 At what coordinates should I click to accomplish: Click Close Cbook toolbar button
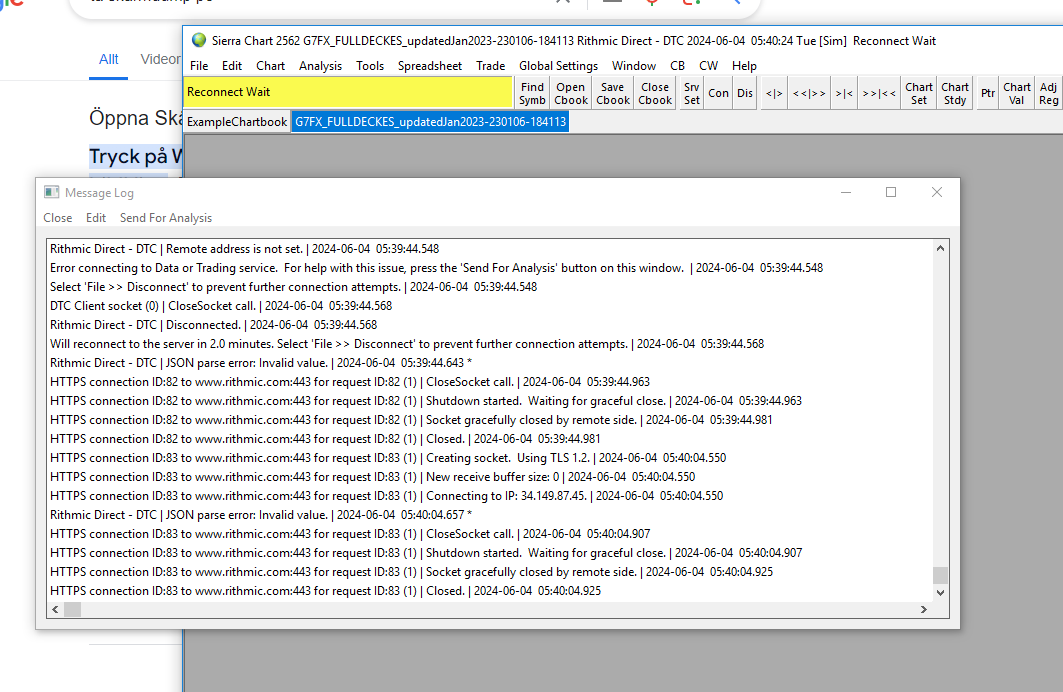click(x=655, y=93)
